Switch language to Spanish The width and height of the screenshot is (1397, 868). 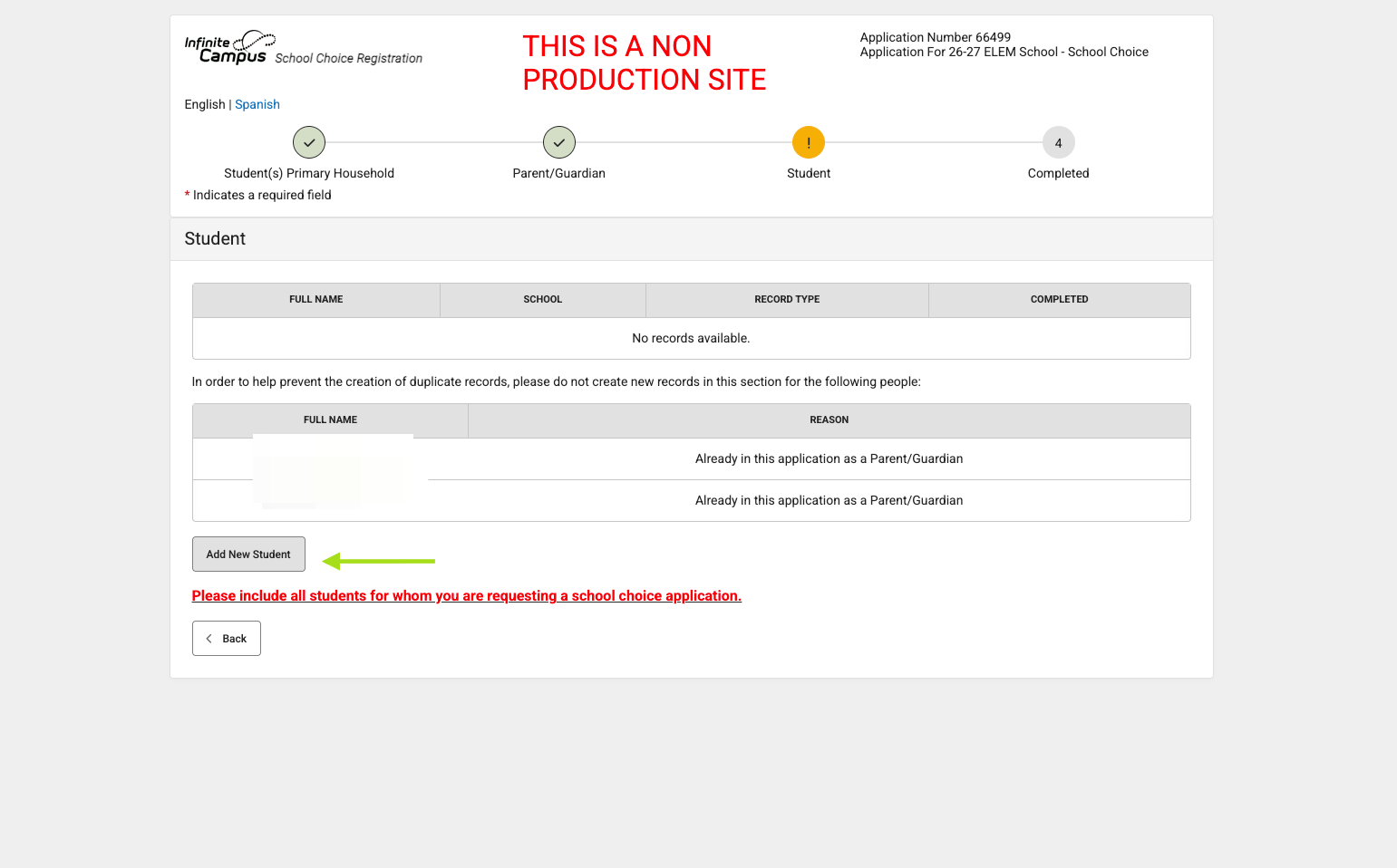pyautogui.click(x=257, y=104)
